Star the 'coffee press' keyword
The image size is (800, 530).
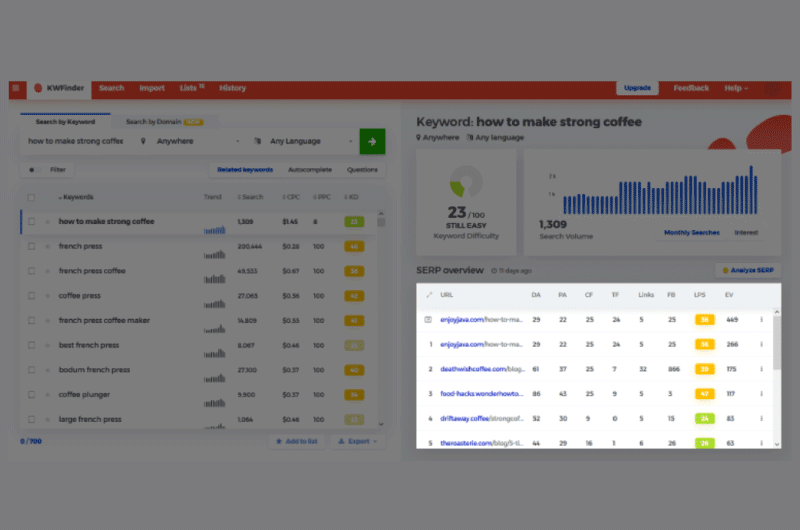point(47,296)
